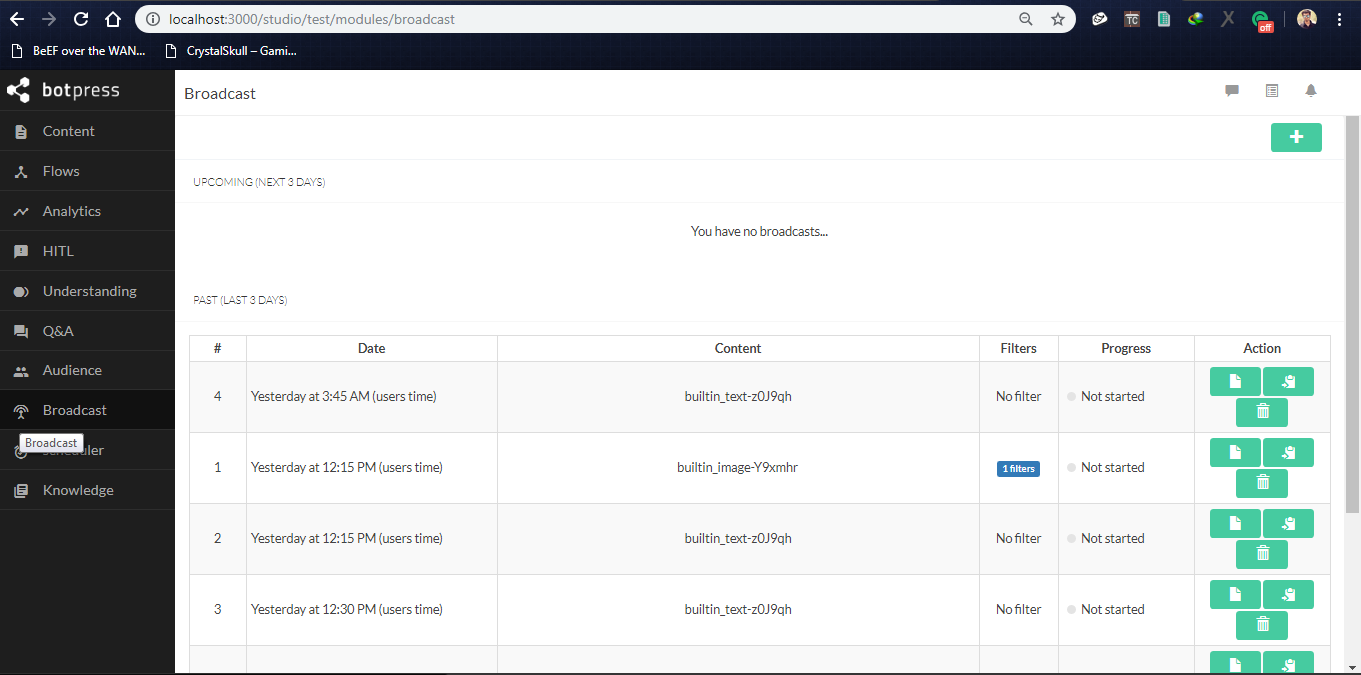Duplicate broadcast 4 using the file icon
Screen dimensions: 1361x675
(1234, 381)
